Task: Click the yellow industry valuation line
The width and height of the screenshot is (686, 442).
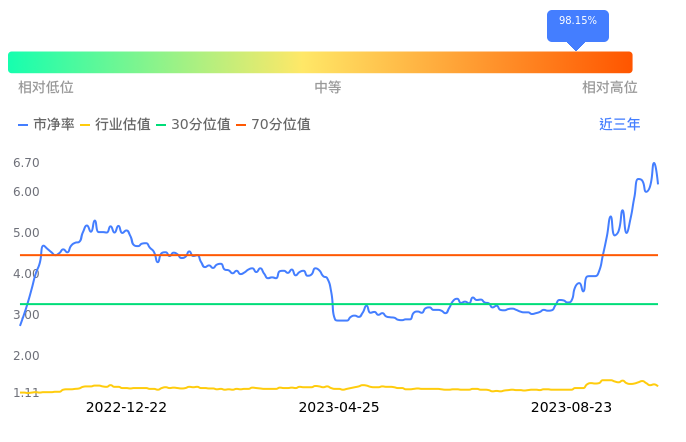Action: 300,387
